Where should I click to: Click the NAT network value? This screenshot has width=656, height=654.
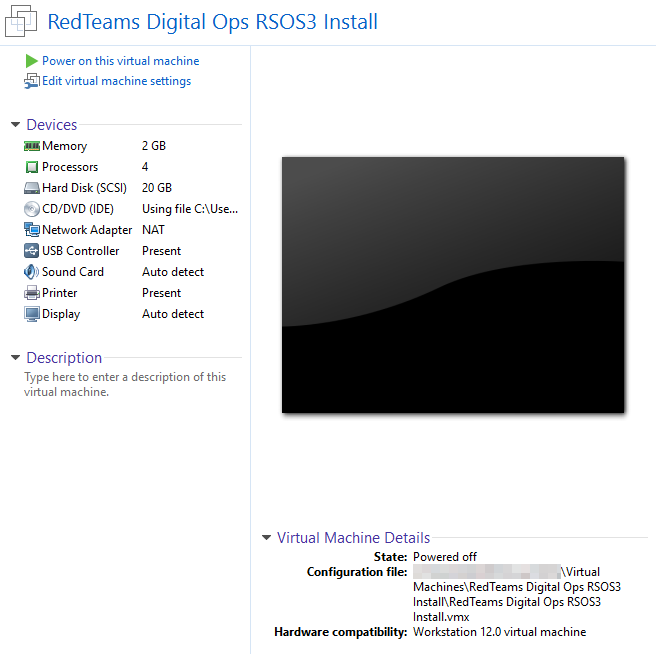tap(154, 230)
